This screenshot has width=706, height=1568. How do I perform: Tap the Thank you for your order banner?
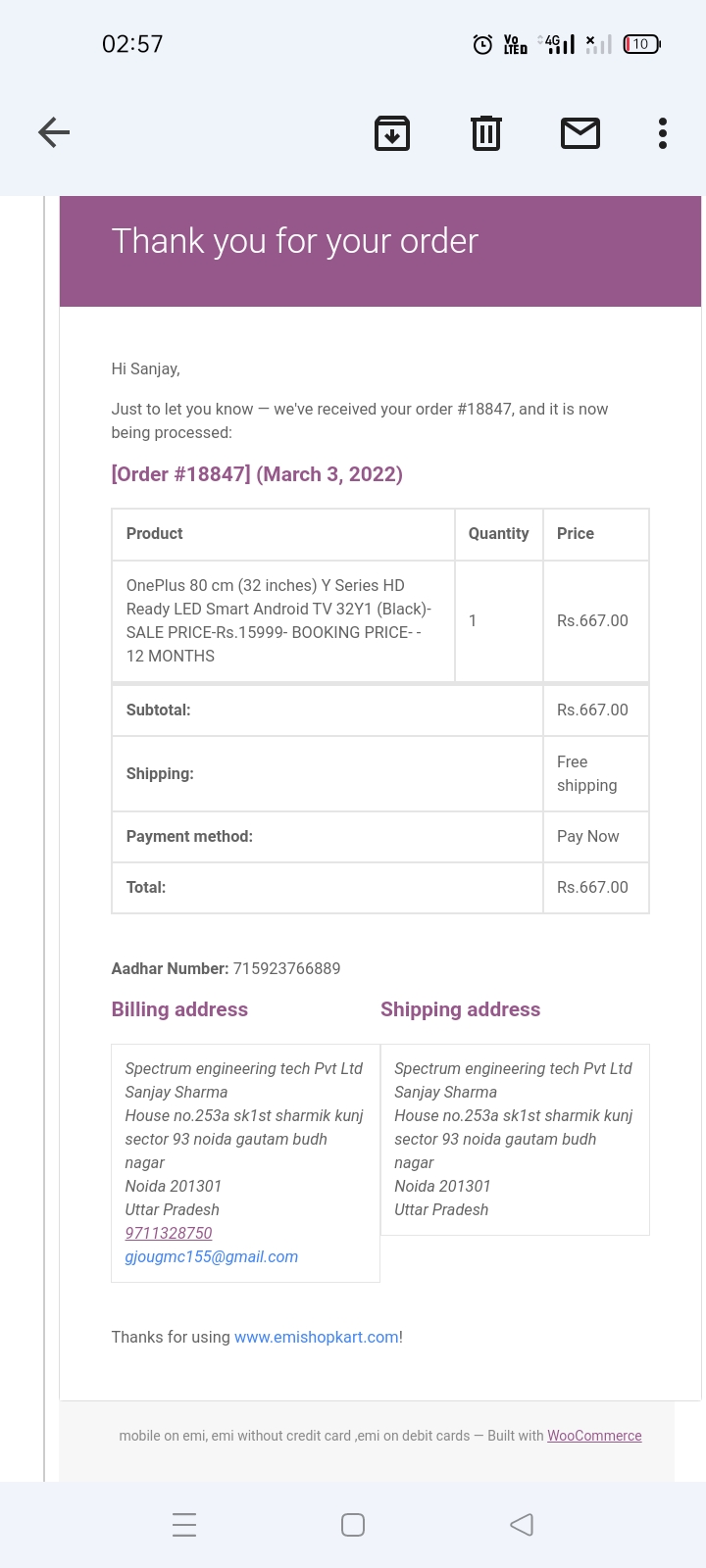click(x=380, y=251)
